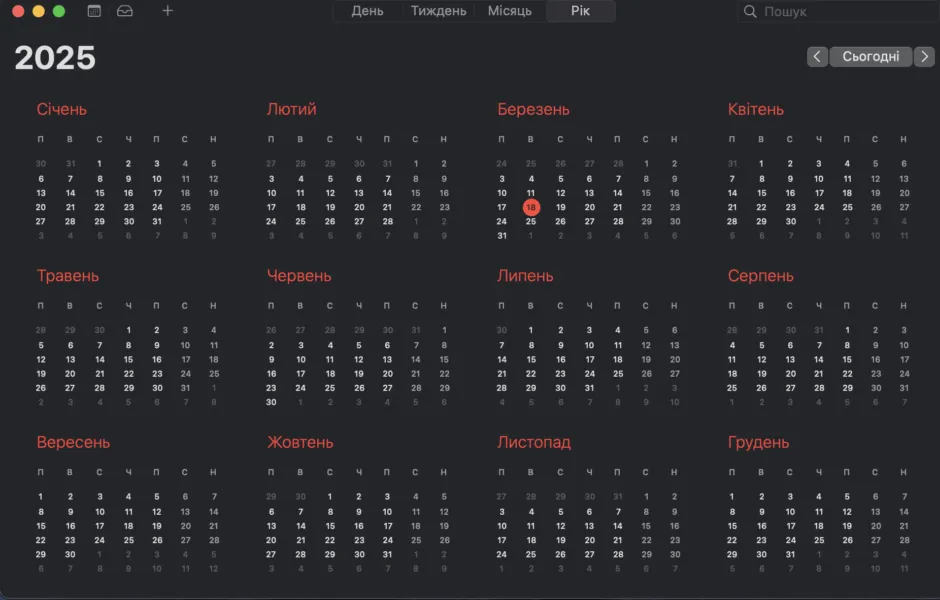Select day 21 in Травень
This screenshot has height=600, width=940.
coord(100,374)
